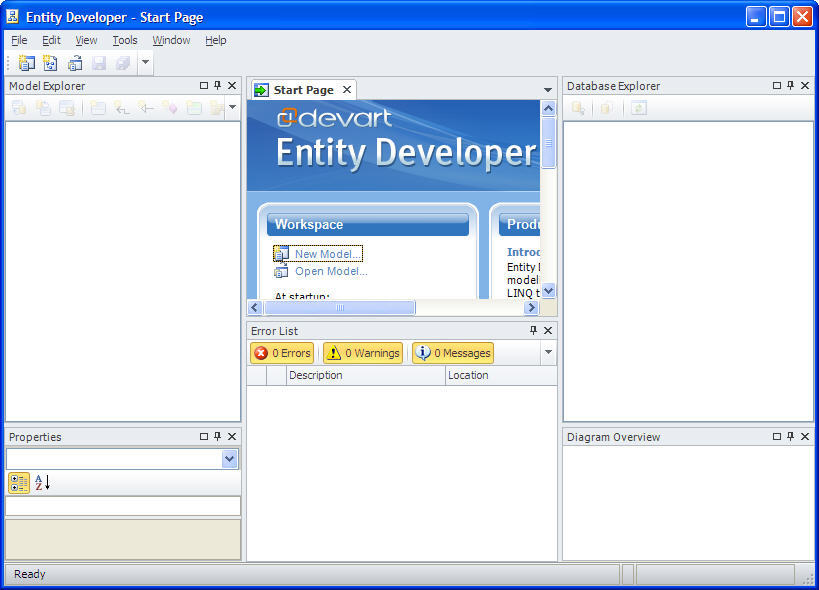Click the Model Explorer icon with pink diamond

[x=170, y=108]
